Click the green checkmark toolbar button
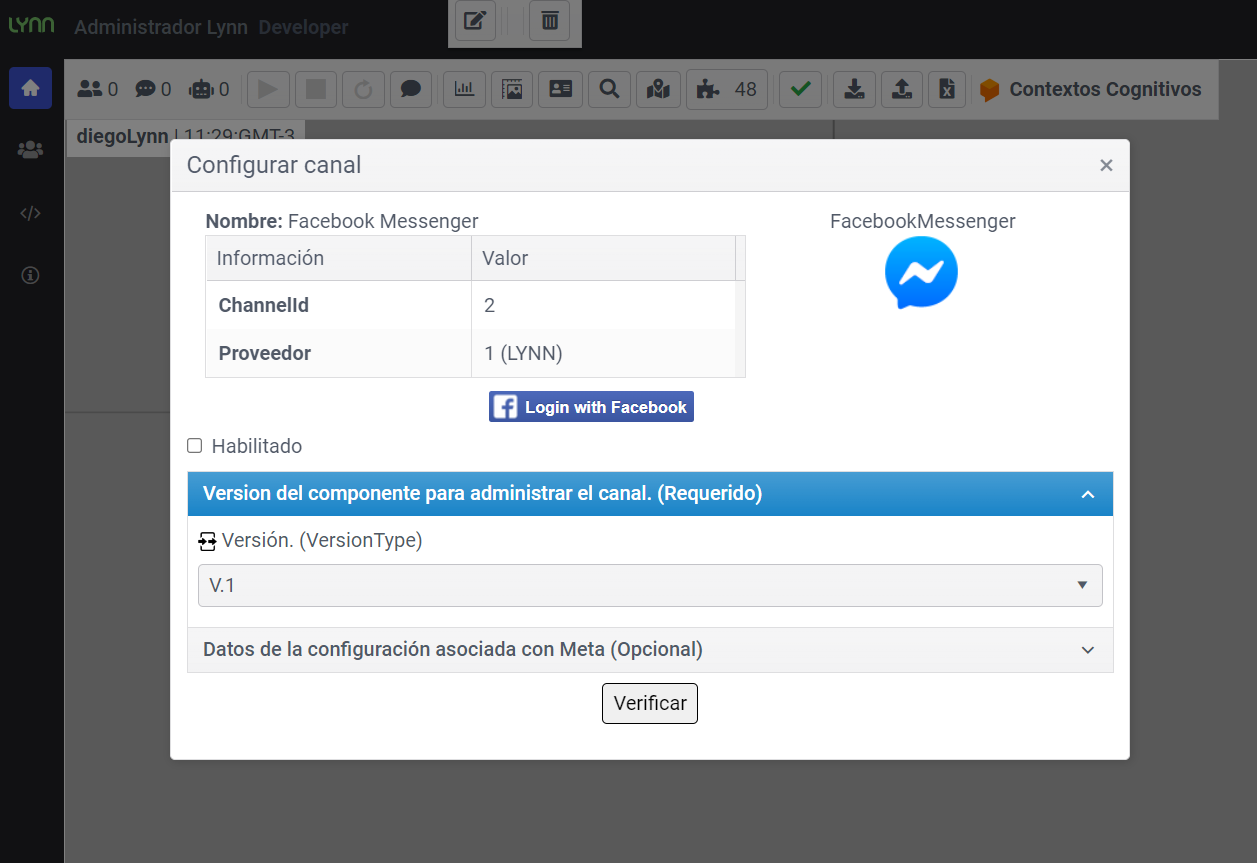The width and height of the screenshot is (1257, 863). pos(800,89)
